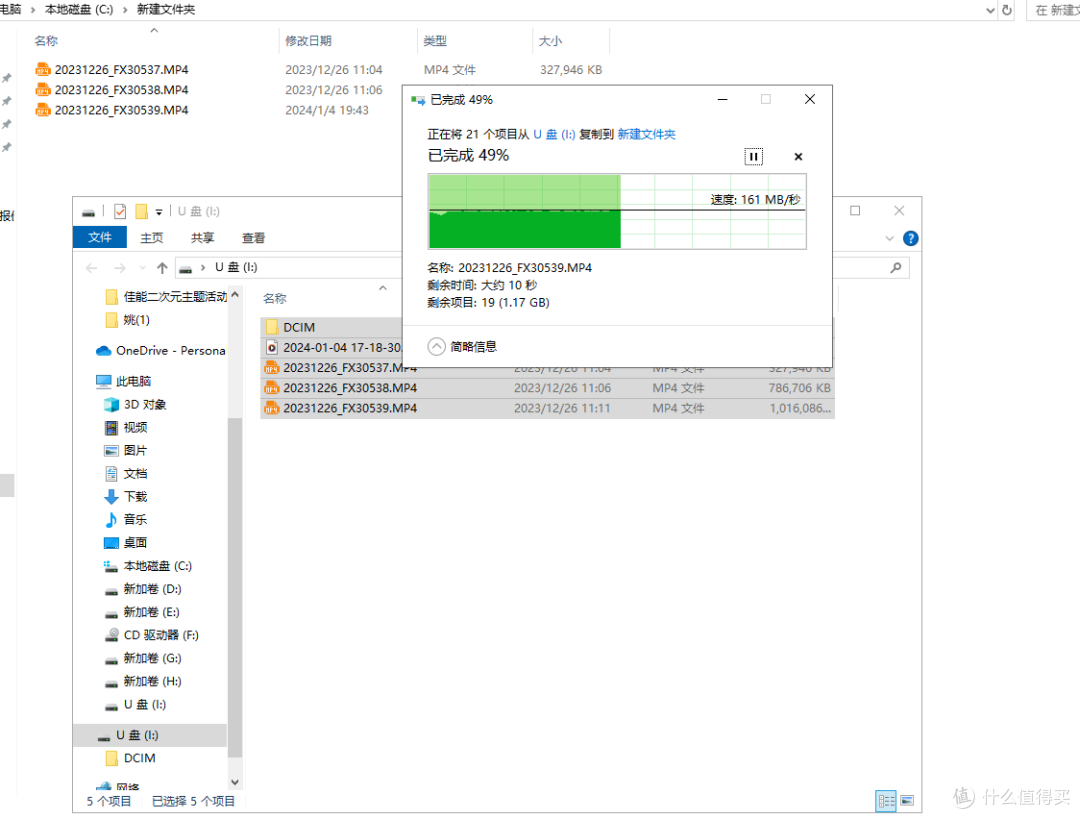Click the Up-one-level arrow in U盘 window
The image size is (1080, 819).
coord(162,268)
